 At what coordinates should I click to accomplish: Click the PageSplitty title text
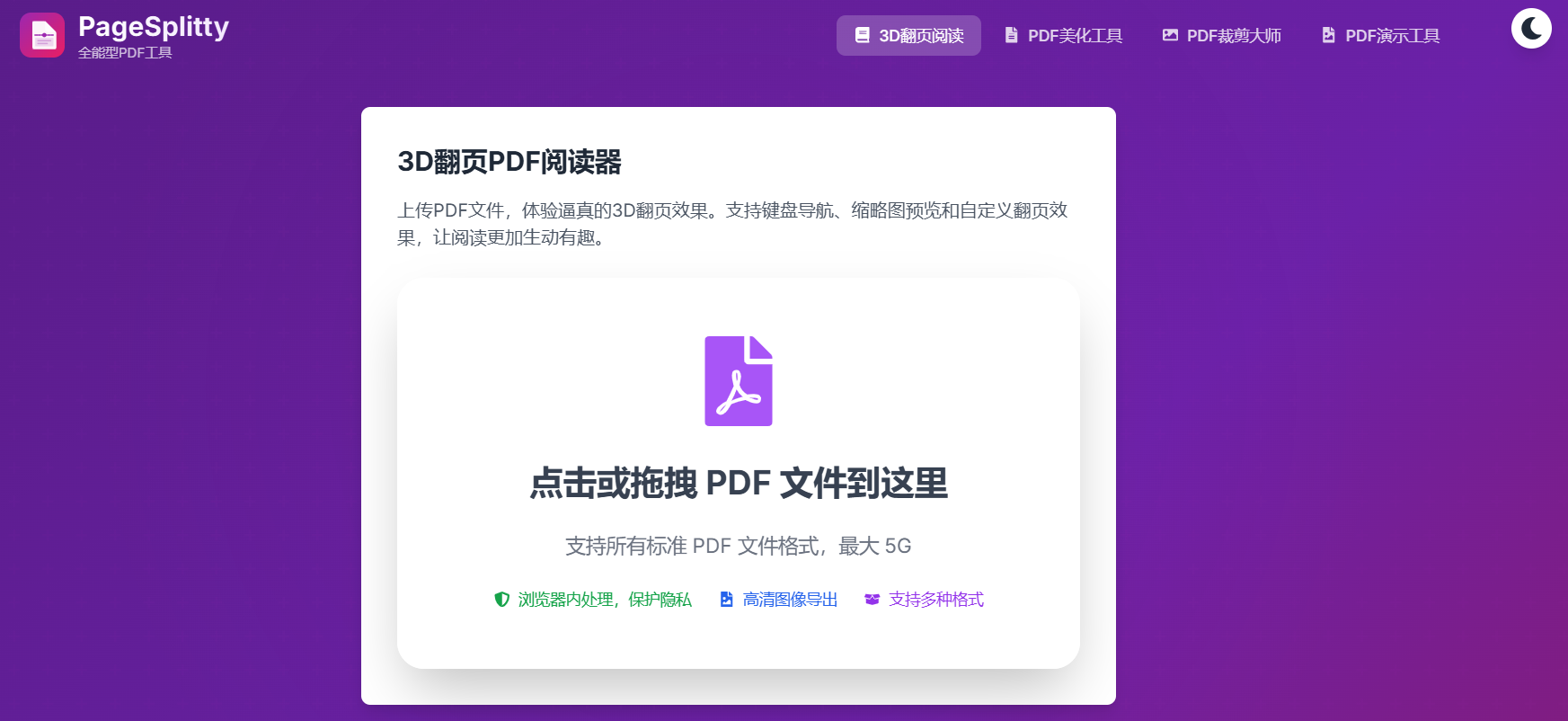pyautogui.click(x=154, y=27)
